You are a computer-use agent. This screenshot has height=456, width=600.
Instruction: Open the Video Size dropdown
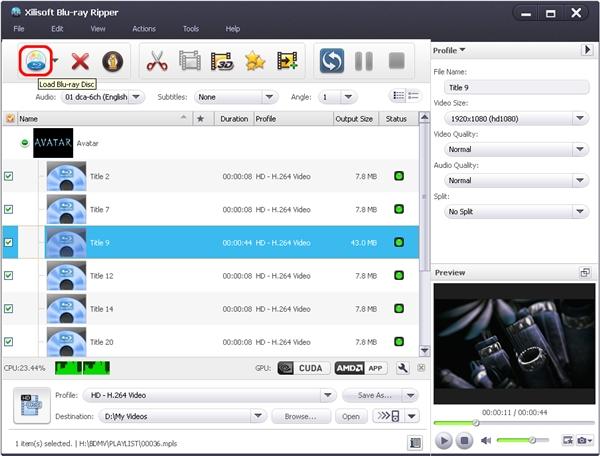[516, 119]
